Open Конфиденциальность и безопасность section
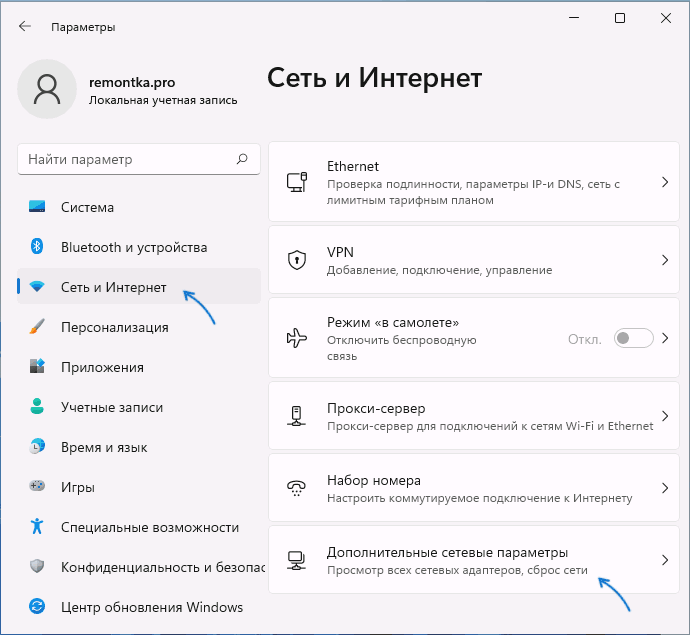Image resolution: width=690 pixels, height=635 pixels. click(x=139, y=567)
